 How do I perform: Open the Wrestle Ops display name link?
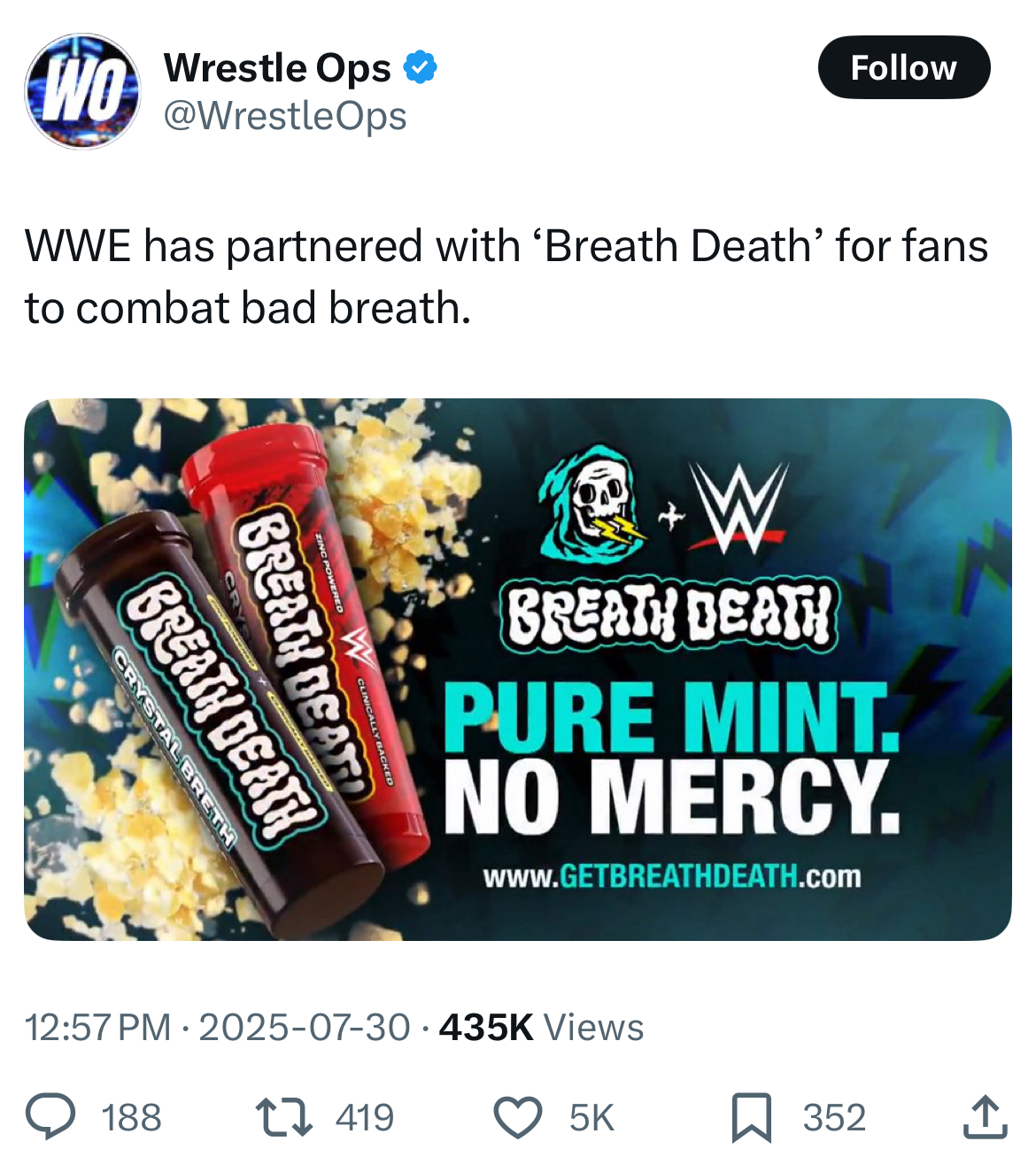[277, 67]
